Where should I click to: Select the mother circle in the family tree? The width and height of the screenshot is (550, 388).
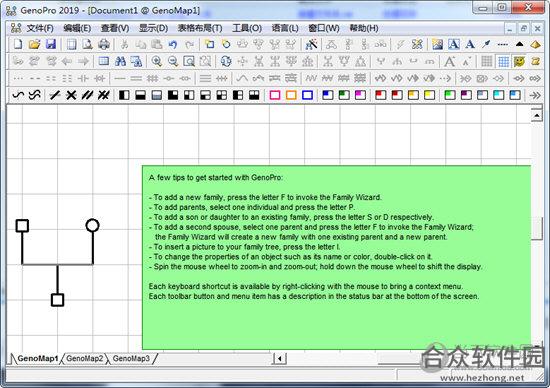point(93,225)
